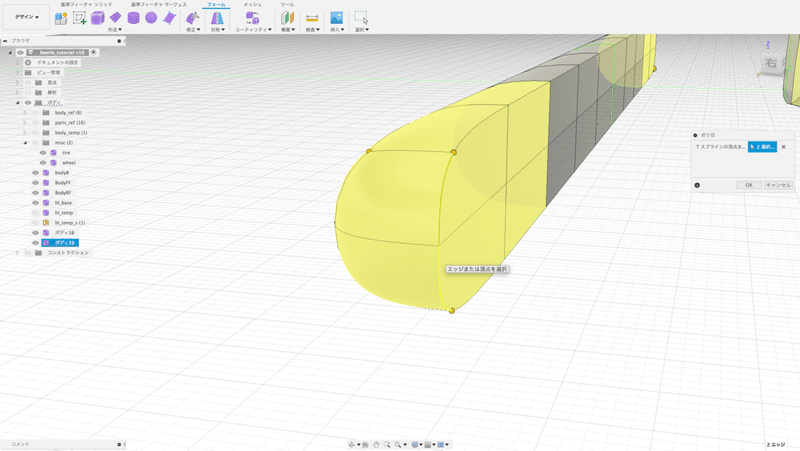Click the Select (選択) window icon
The width and height of the screenshot is (800, 451).
click(361, 18)
